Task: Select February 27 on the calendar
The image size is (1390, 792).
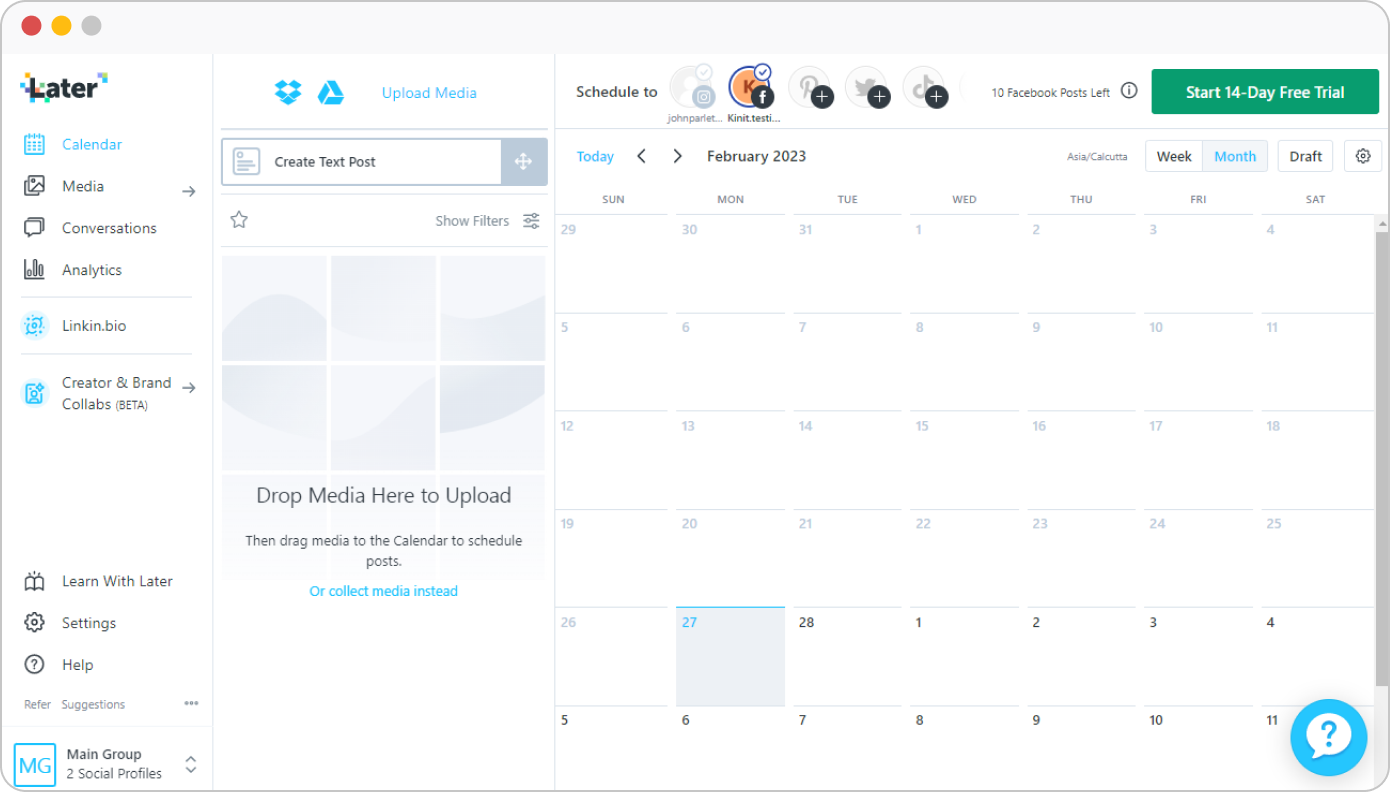Action: point(730,657)
